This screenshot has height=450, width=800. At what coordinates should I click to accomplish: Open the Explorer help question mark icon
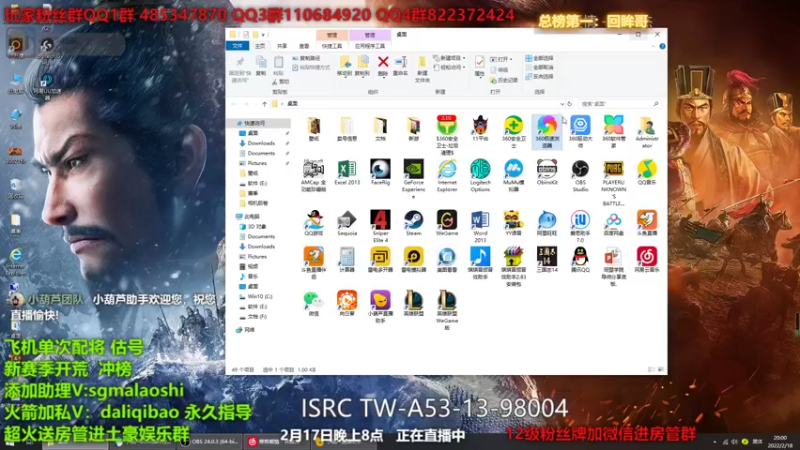(x=662, y=46)
